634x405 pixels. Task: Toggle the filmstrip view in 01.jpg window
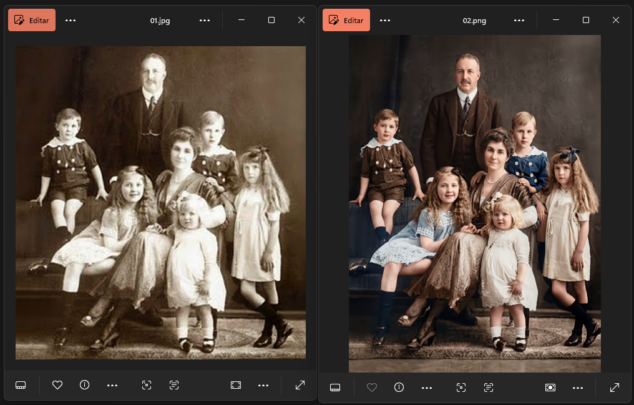[x=20, y=385]
